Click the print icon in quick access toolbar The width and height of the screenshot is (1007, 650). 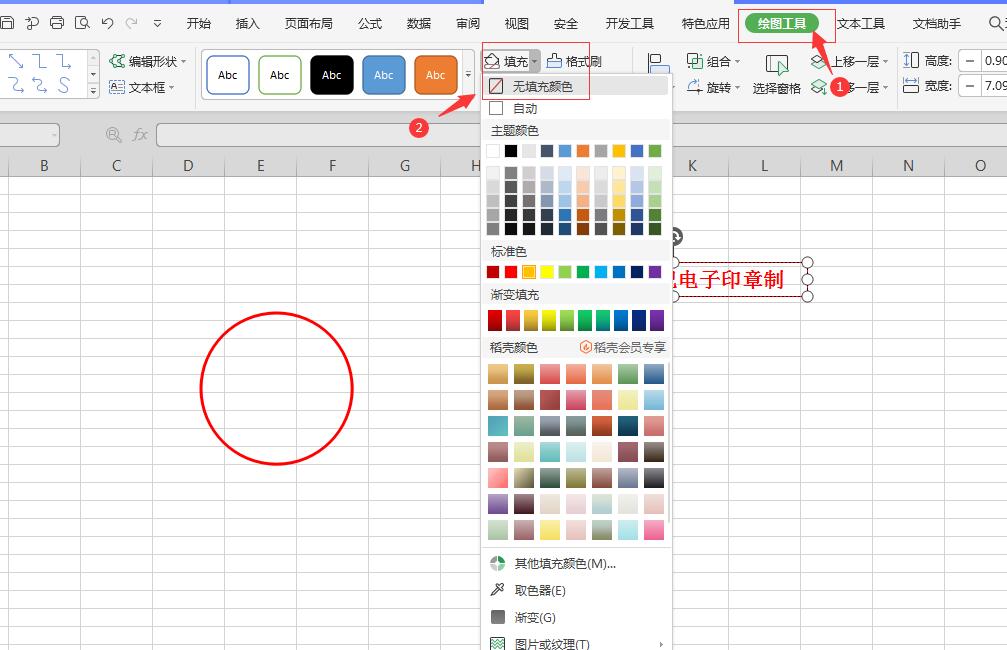57,23
